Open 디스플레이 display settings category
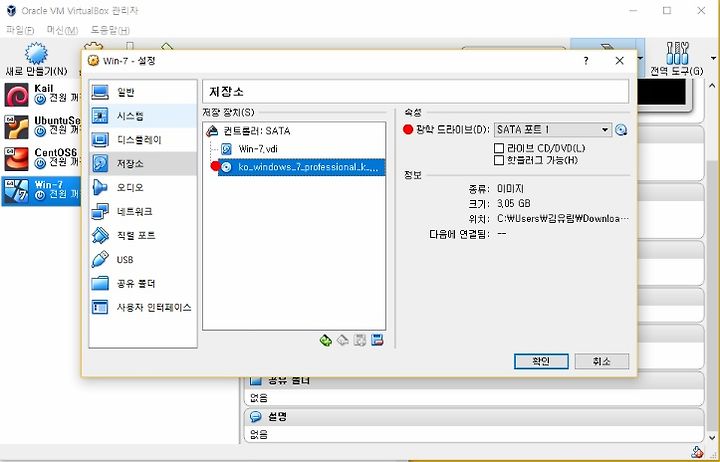 [x=143, y=140]
